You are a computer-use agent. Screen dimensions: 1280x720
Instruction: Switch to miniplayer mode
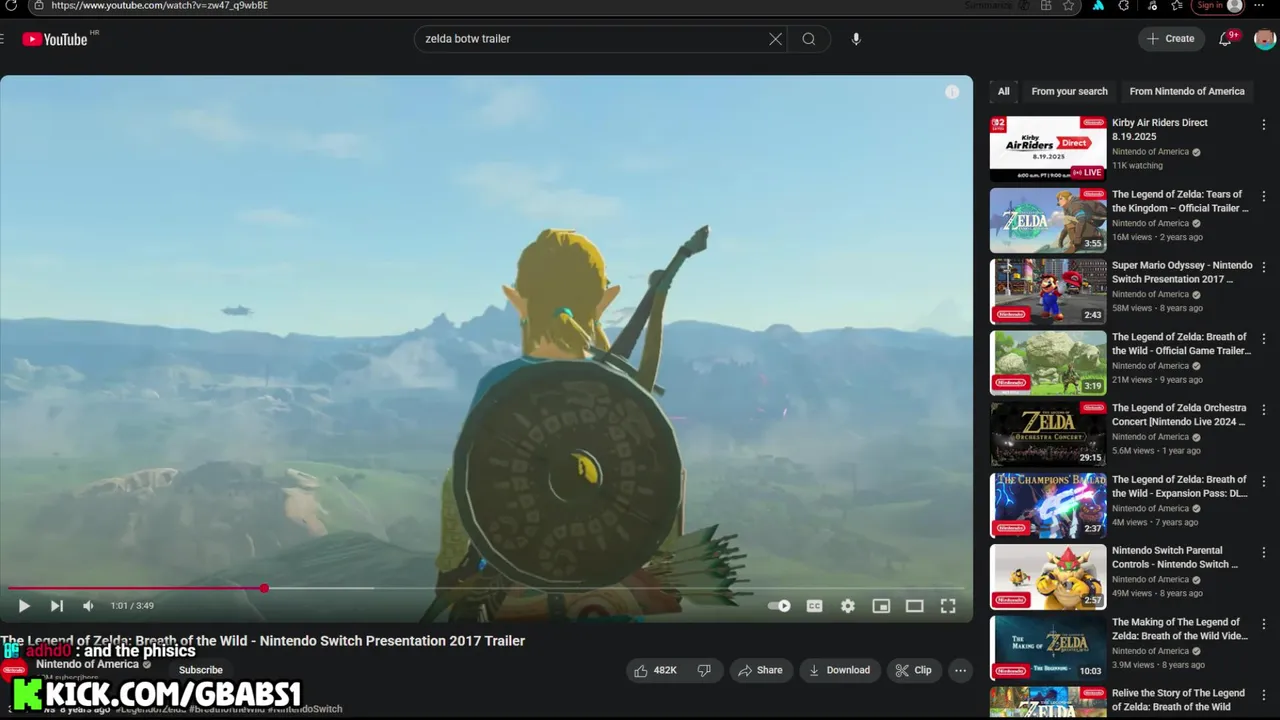tap(881, 606)
